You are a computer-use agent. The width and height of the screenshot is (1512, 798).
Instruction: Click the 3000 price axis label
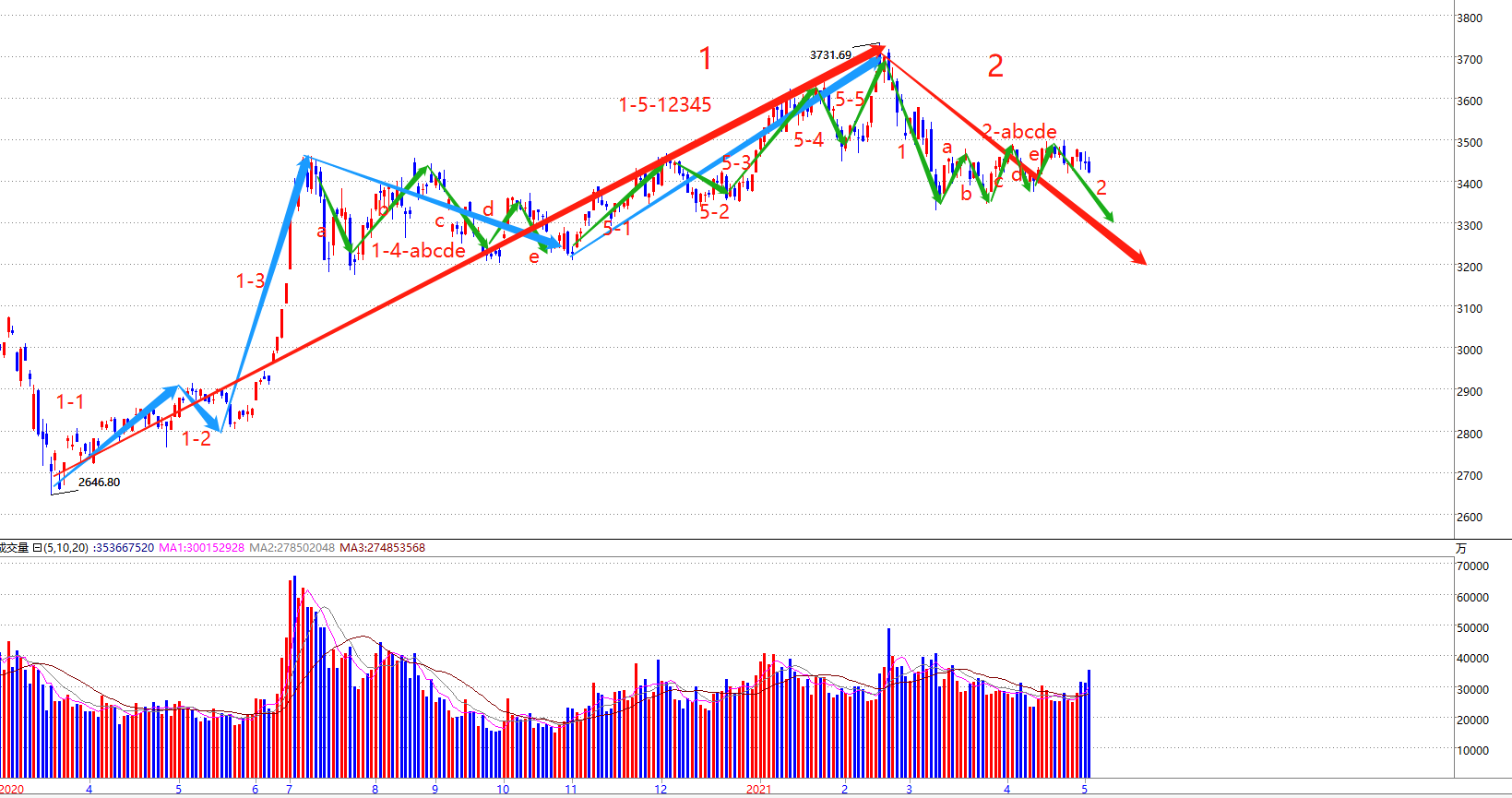tap(1470, 351)
